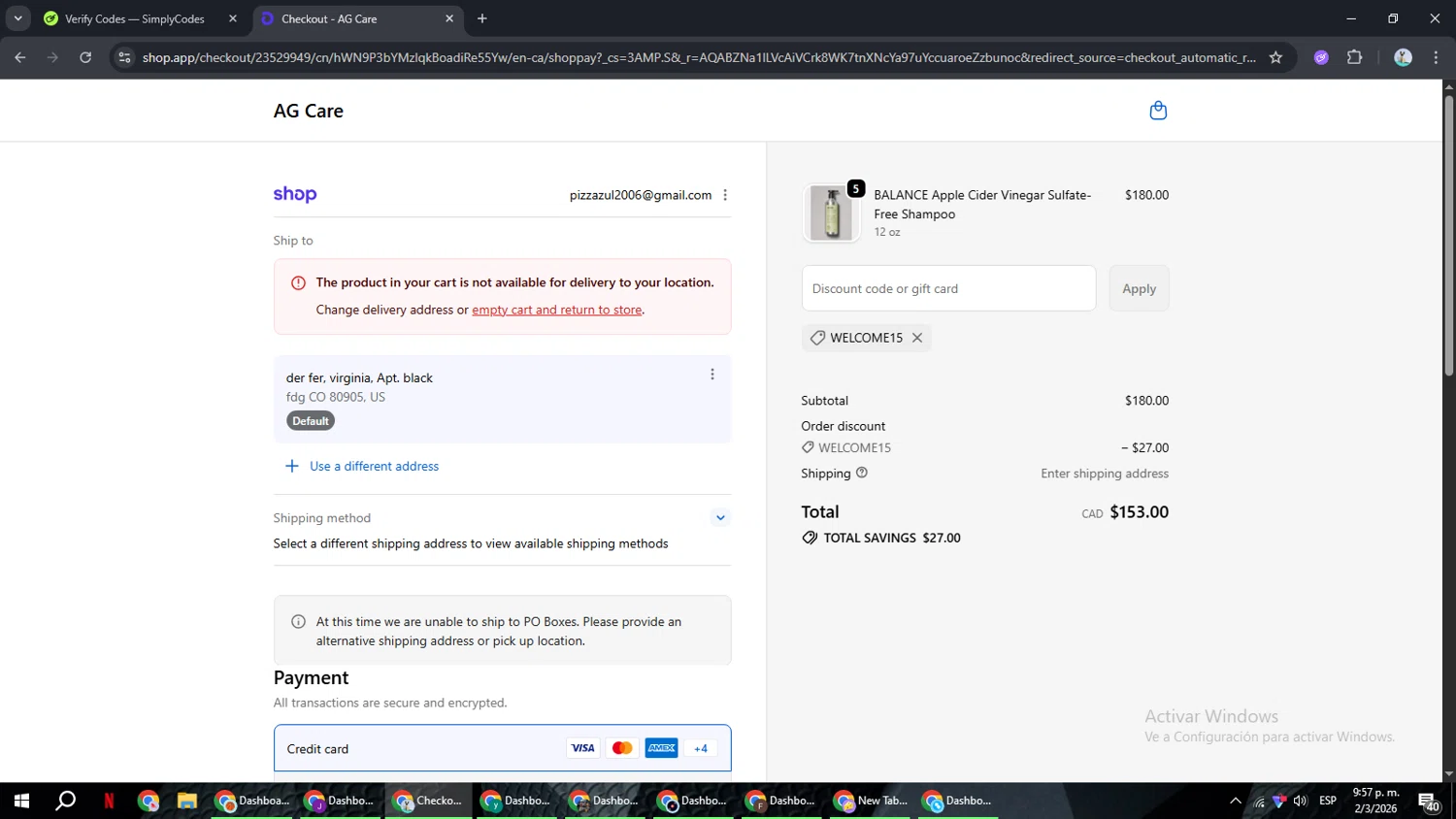Open the tab search dropdown arrow
Viewport: 1456px width, 819px height.
click(17, 18)
